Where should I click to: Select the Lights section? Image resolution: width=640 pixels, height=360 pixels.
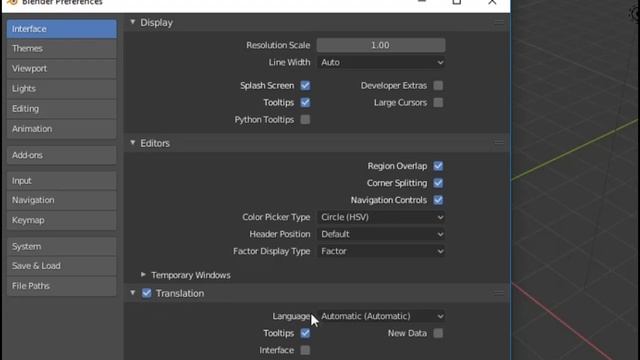pyautogui.click(x=62, y=89)
